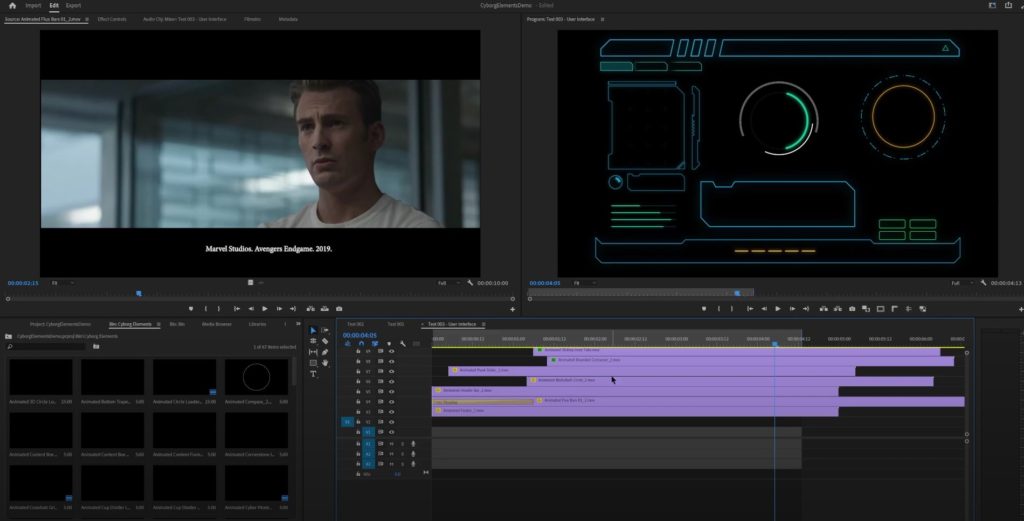Click Lift button in Program monitor
The width and height of the screenshot is (1024, 521).
coord(824,309)
